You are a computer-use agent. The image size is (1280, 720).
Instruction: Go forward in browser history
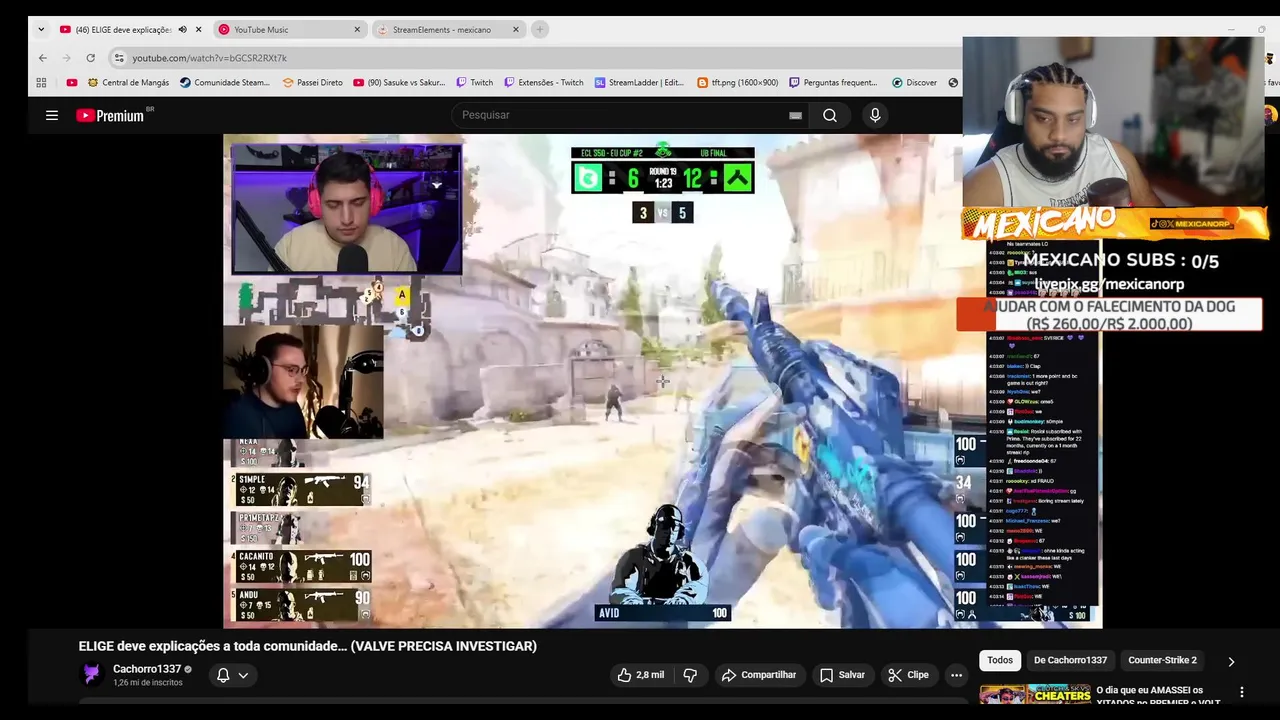tap(66, 58)
